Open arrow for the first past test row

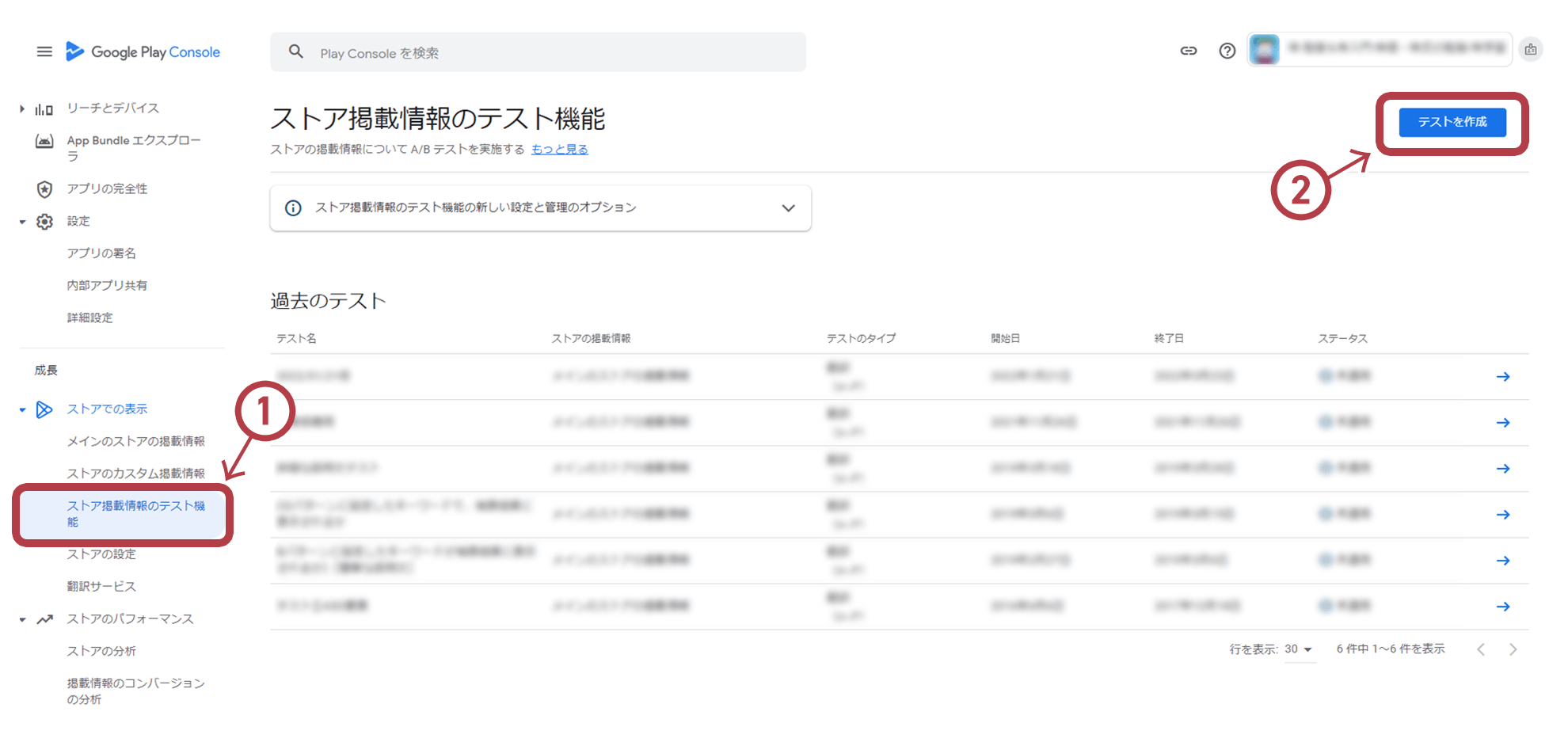coord(1502,377)
